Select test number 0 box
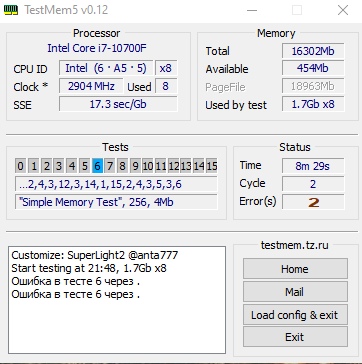 tap(21, 166)
